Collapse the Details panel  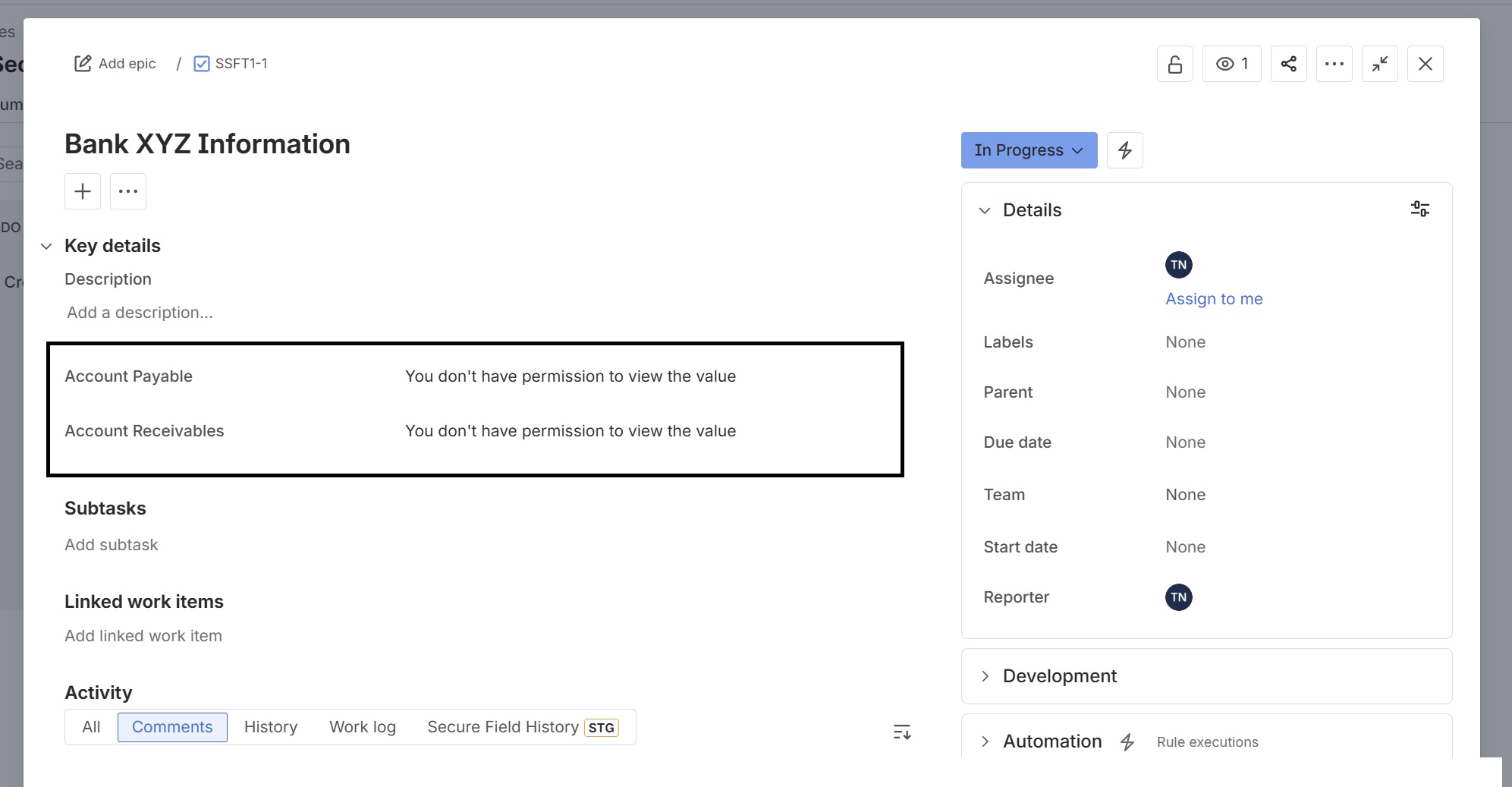(x=985, y=210)
